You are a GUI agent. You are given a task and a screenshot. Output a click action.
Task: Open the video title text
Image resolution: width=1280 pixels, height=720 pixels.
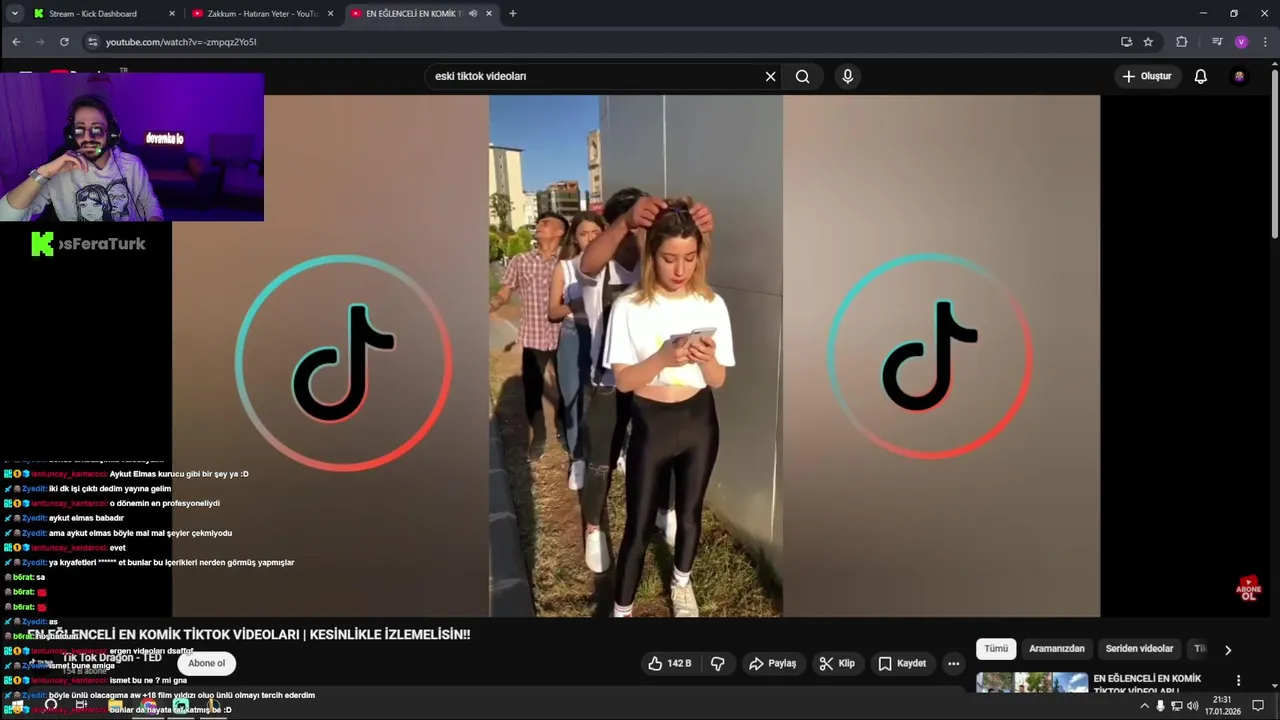249,634
